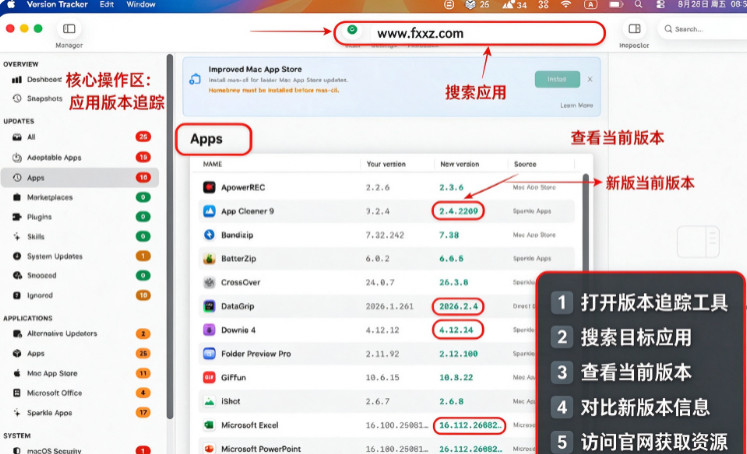Sort by the Source column
Image resolution: width=747 pixels, height=454 pixels.
pos(525,164)
